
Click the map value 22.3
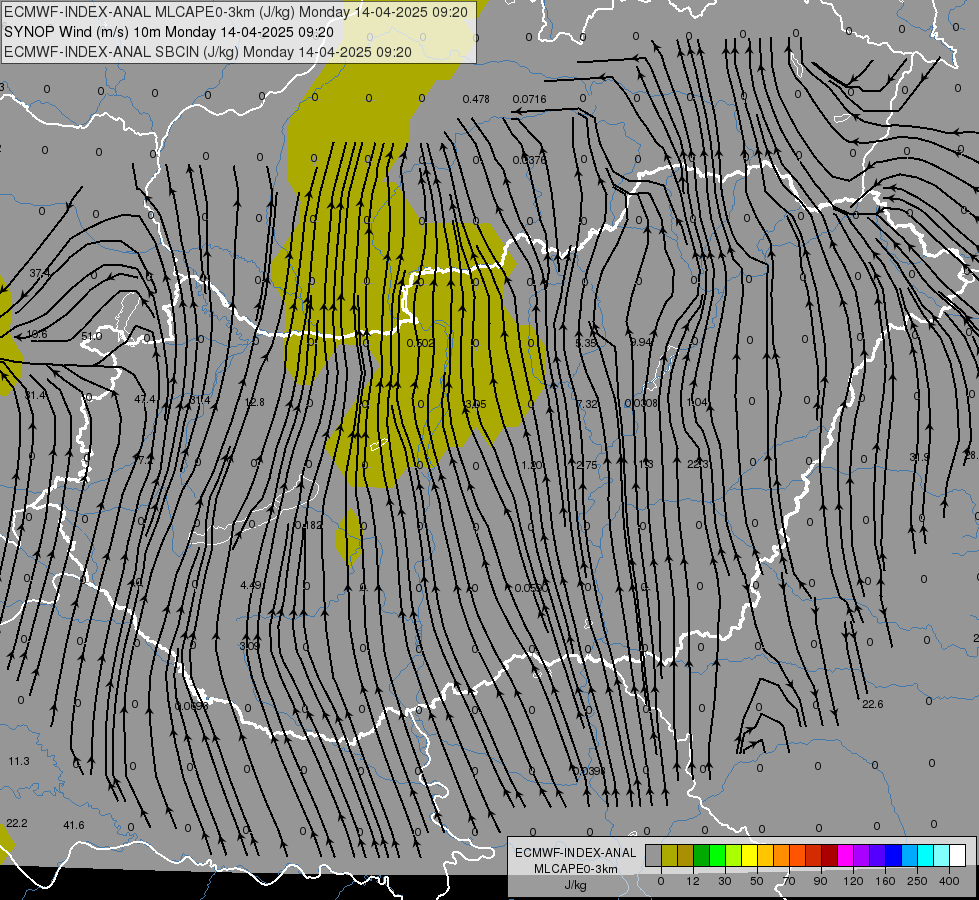point(697,464)
